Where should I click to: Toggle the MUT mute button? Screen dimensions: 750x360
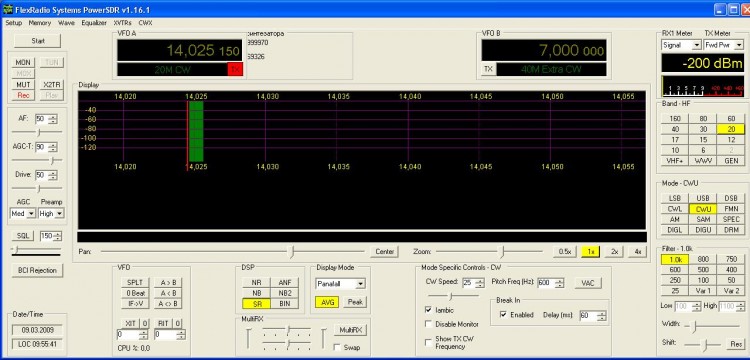coord(23,85)
